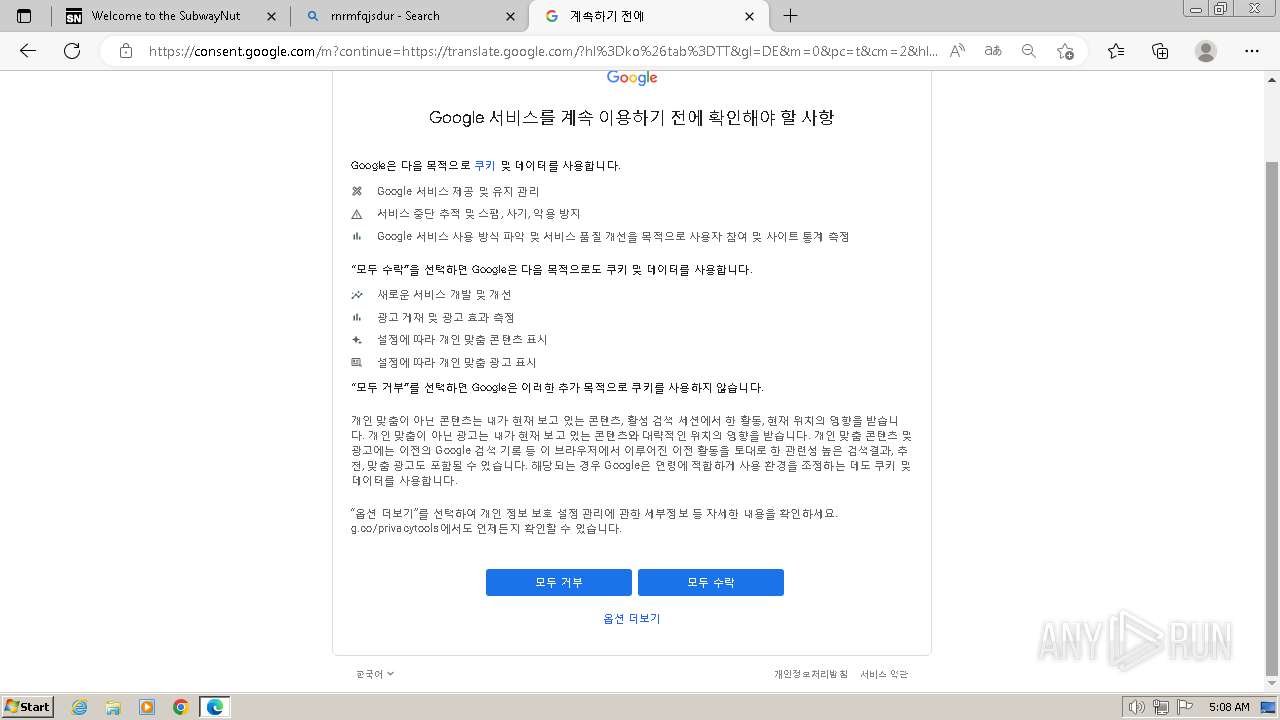Click the Edge taskbar icon
This screenshot has height=720, width=1280.
pos(215,707)
